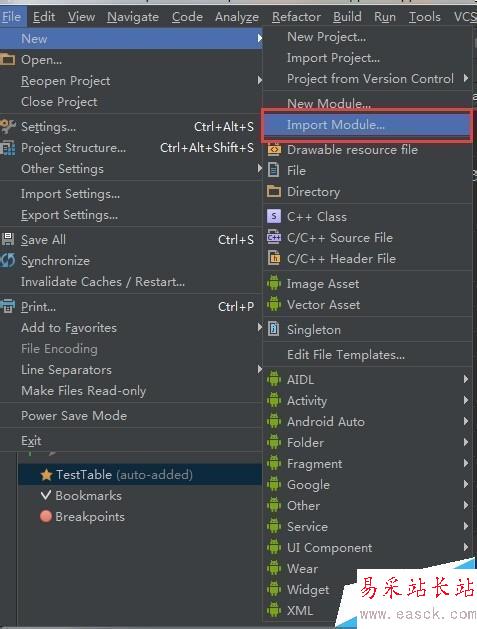Select the C++ Class icon
Viewport: 477px width, 629px height.
click(274, 216)
